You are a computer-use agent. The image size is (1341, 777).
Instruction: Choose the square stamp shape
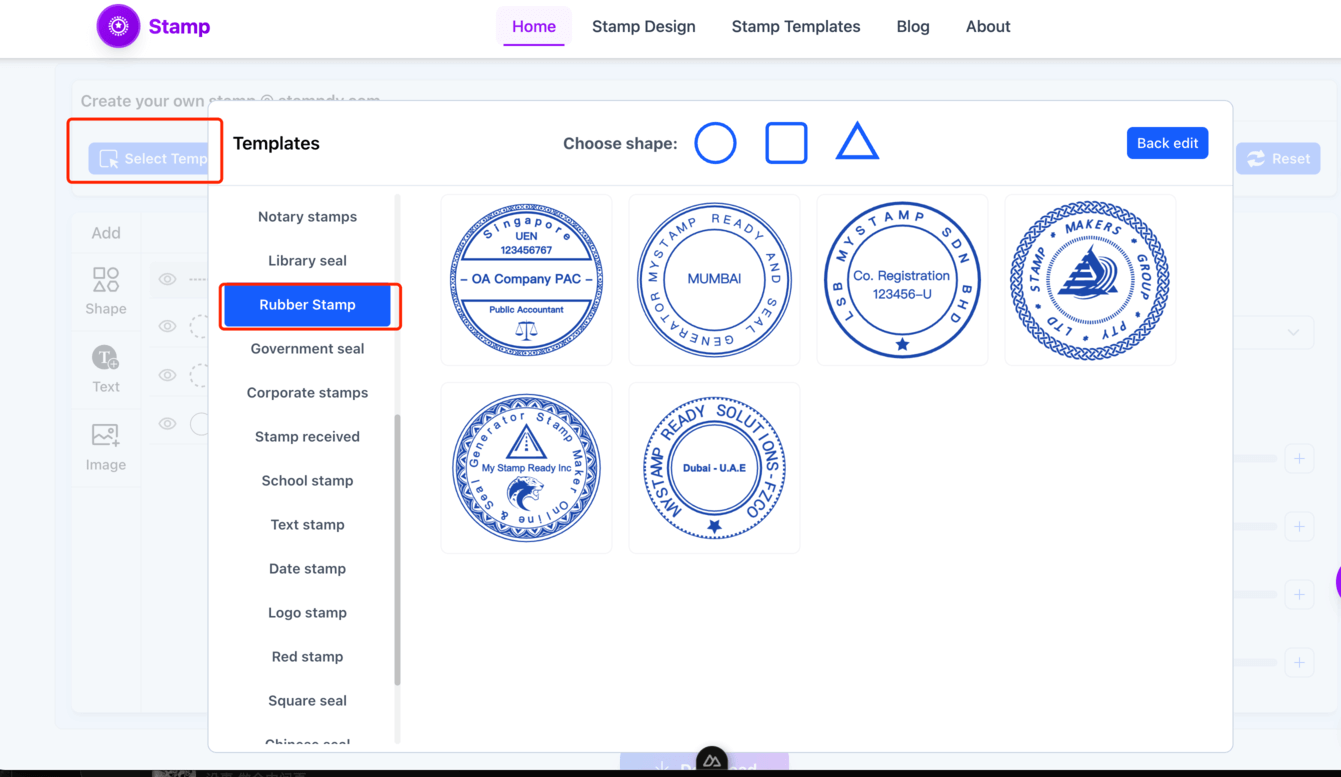(x=786, y=143)
